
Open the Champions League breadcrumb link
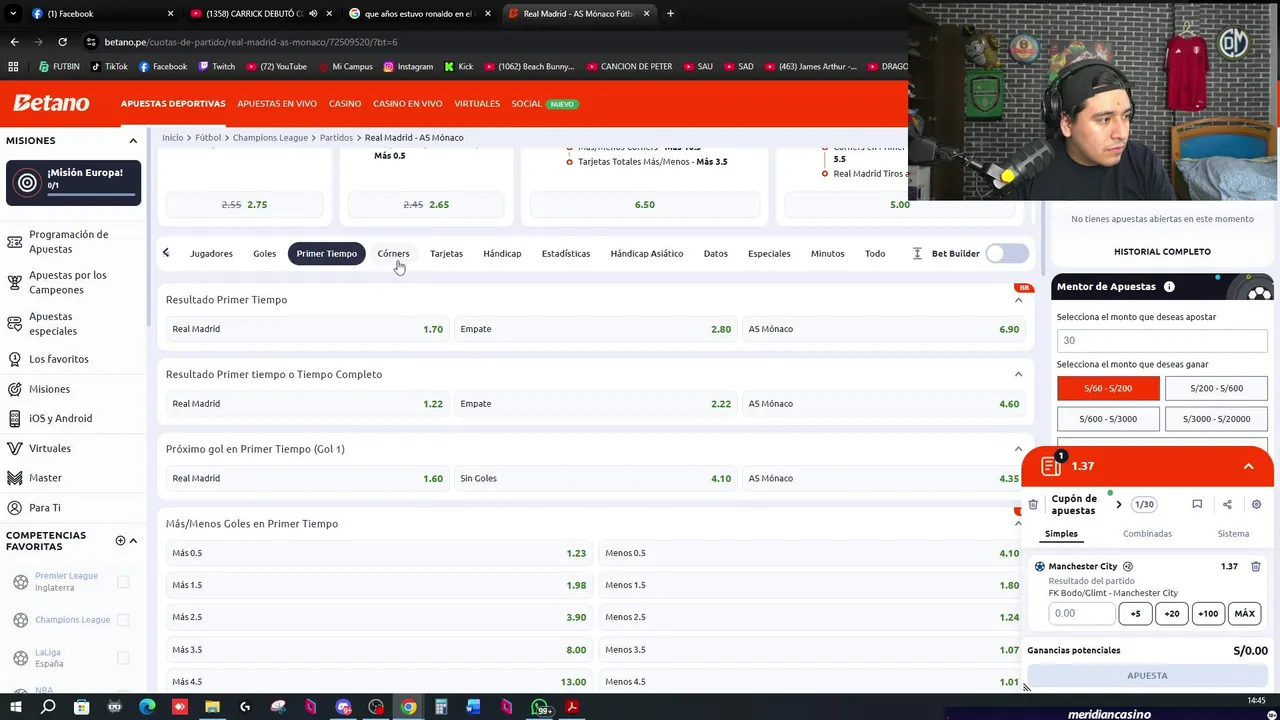point(270,138)
